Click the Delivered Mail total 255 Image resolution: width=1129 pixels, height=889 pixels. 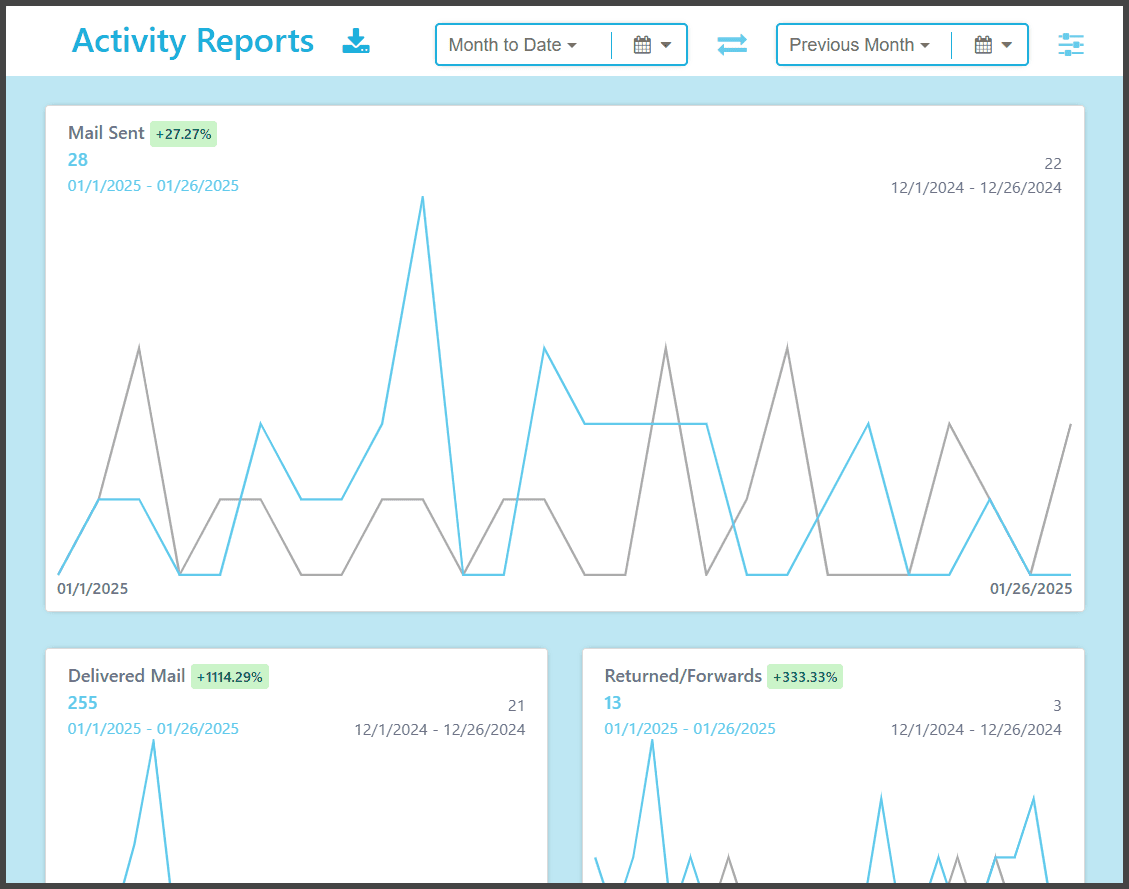coord(83,703)
